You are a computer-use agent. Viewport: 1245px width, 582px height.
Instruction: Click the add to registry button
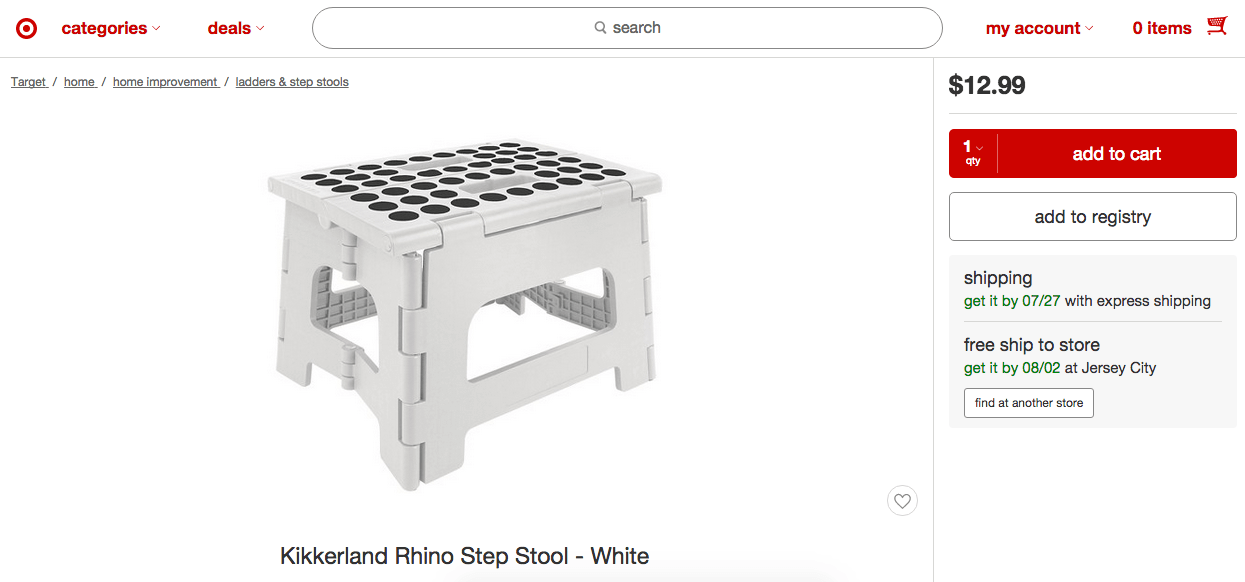pyautogui.click(x=1092, y=217)
